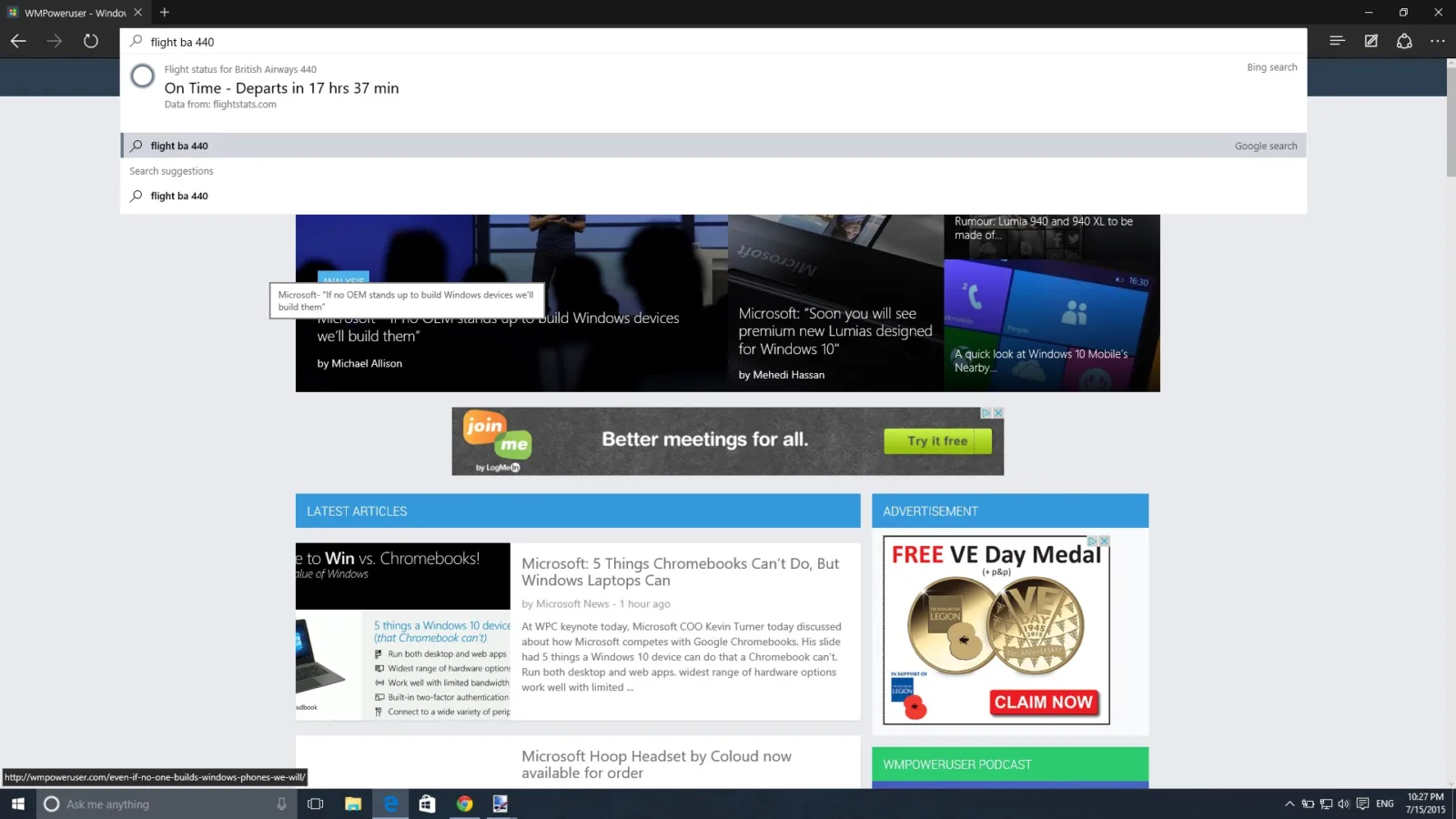Click Cortana 'Ask me anything' search box

click(x=167, y=804)
